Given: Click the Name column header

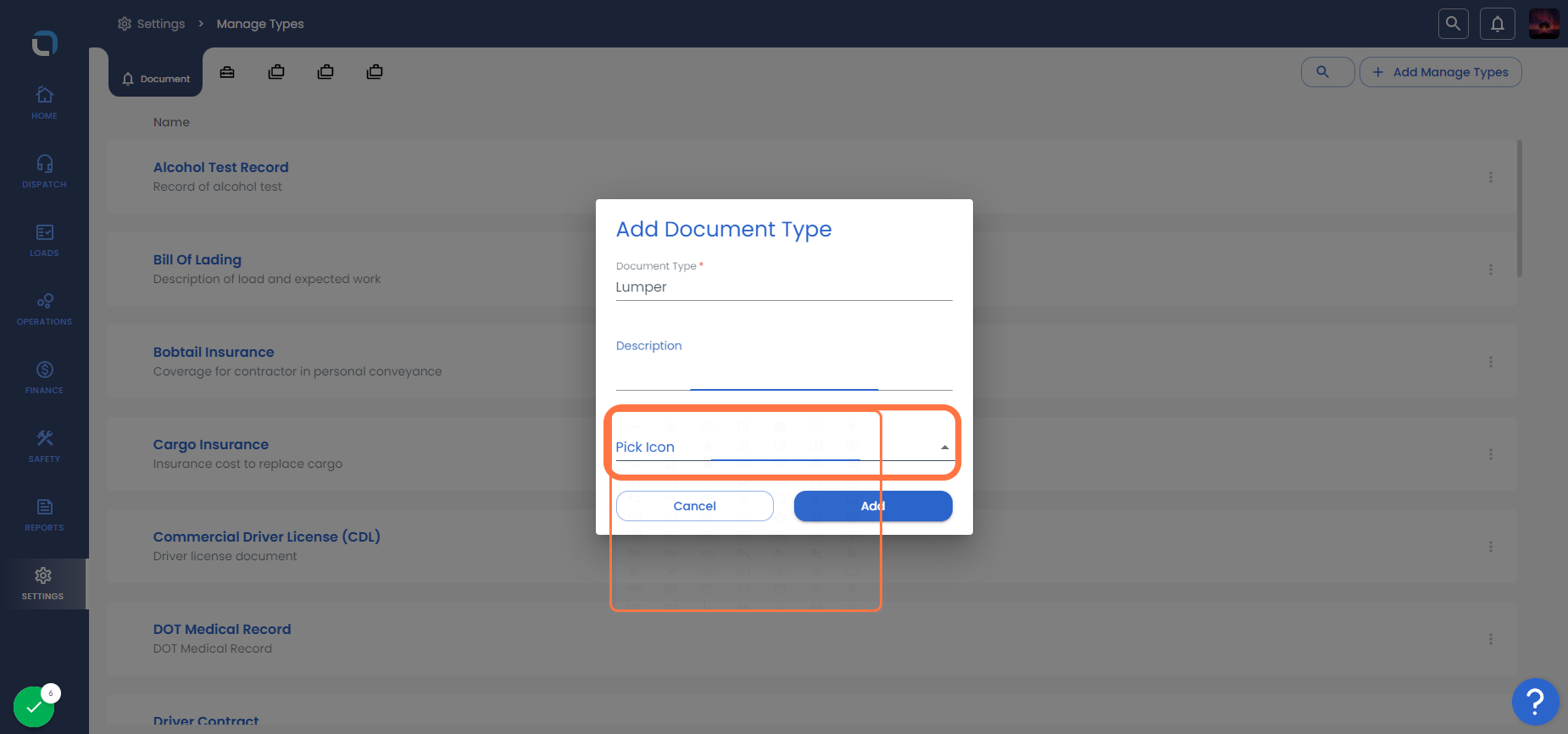Looking at the screenshot, I should [171, 122].
